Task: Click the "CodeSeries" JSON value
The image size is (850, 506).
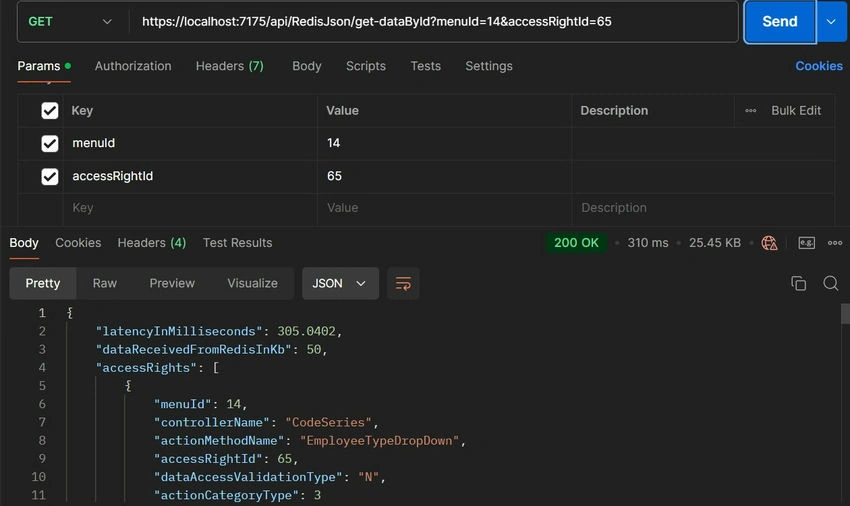Action: (x=329, y=422)
